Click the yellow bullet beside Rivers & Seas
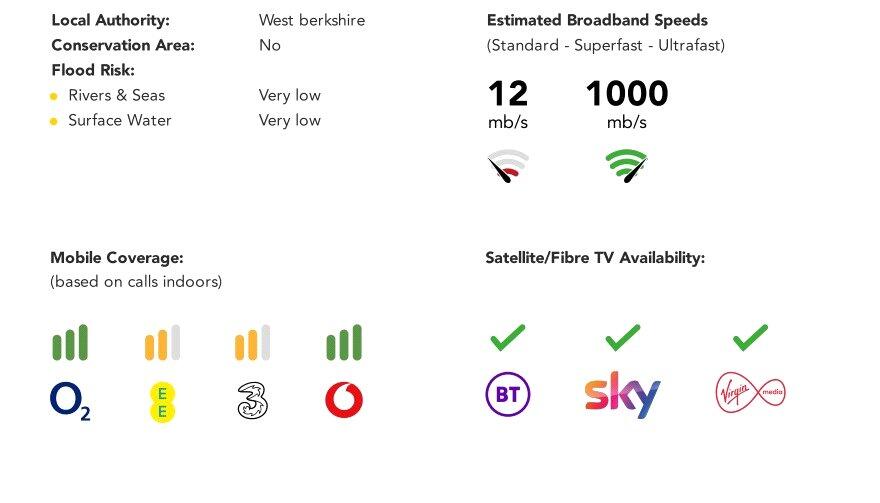Viewport: 880px width, 503px height. [x=53, y=96]
